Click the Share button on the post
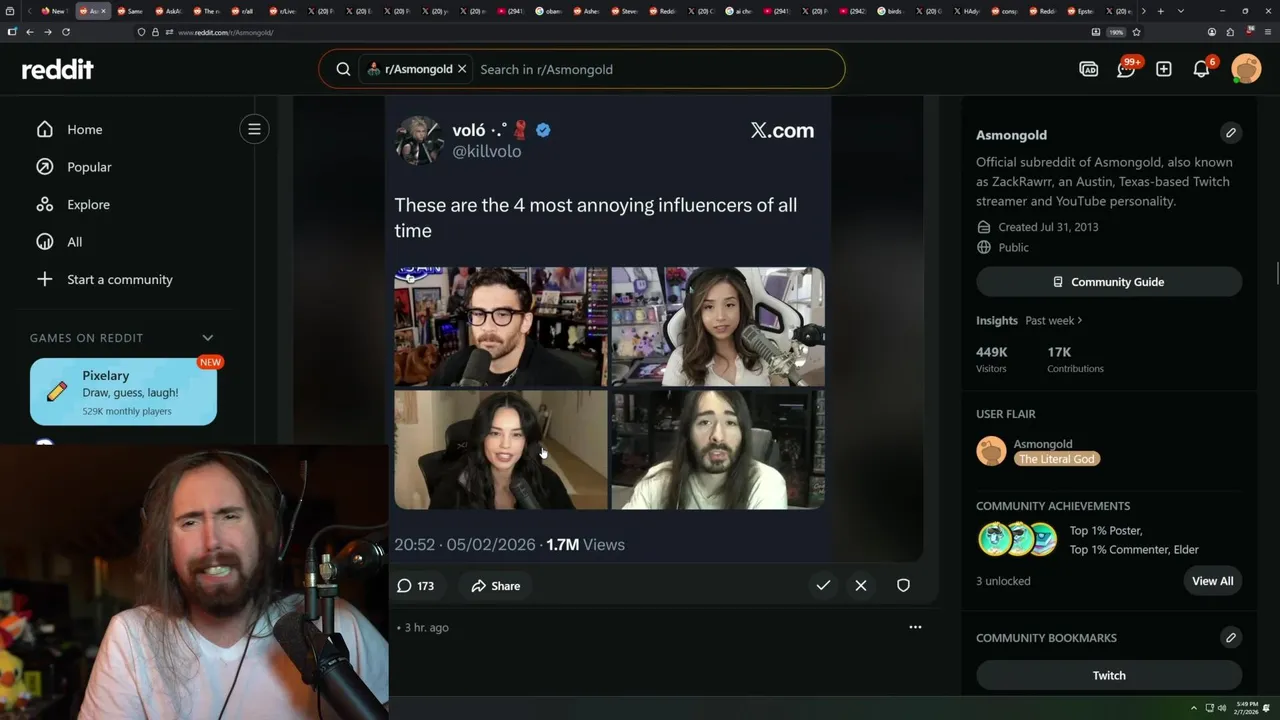 tap(496, 586)
